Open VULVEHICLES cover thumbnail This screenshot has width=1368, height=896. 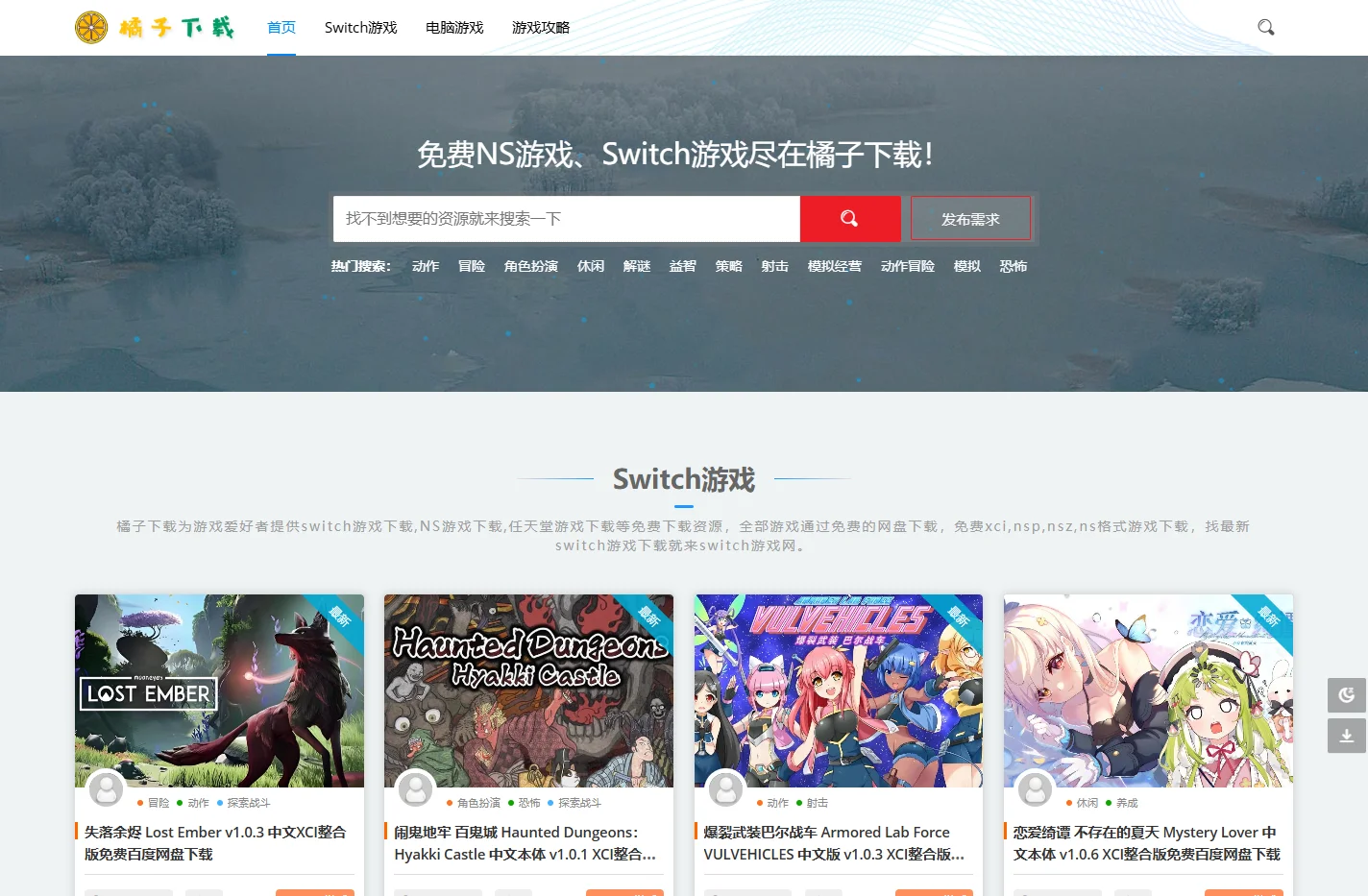(839, 690)
